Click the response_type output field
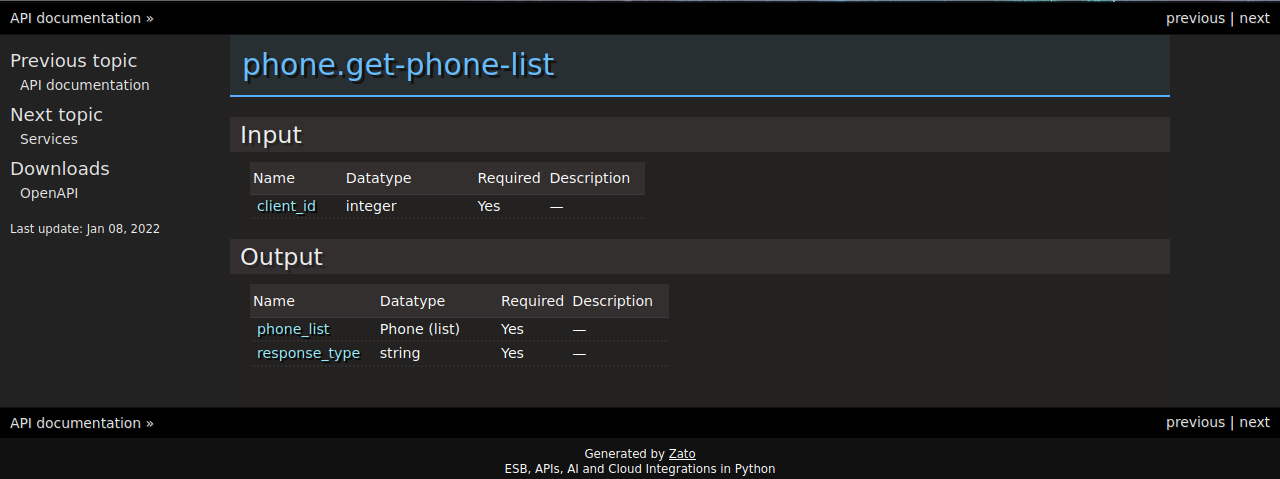The height and width of the screenshot is (479, 1280). [308, 353]
